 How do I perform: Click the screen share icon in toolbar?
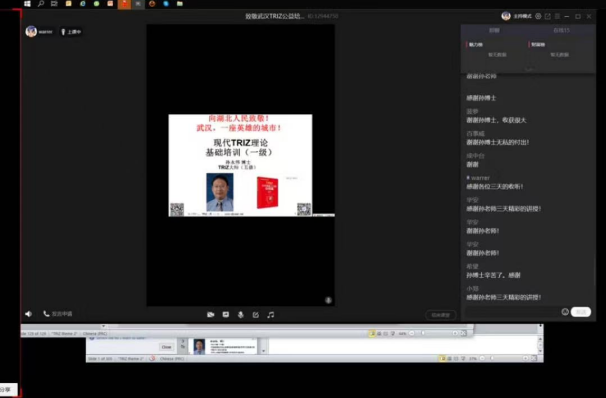226,315
